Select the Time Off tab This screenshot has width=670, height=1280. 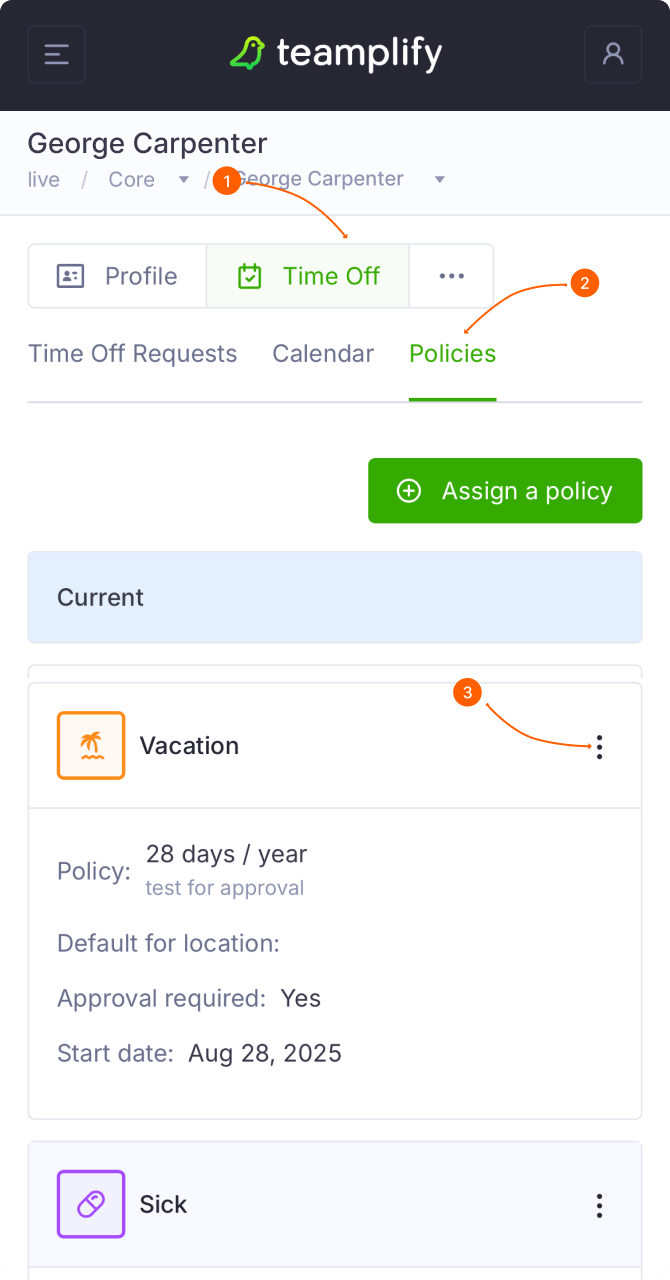[308, 276]
